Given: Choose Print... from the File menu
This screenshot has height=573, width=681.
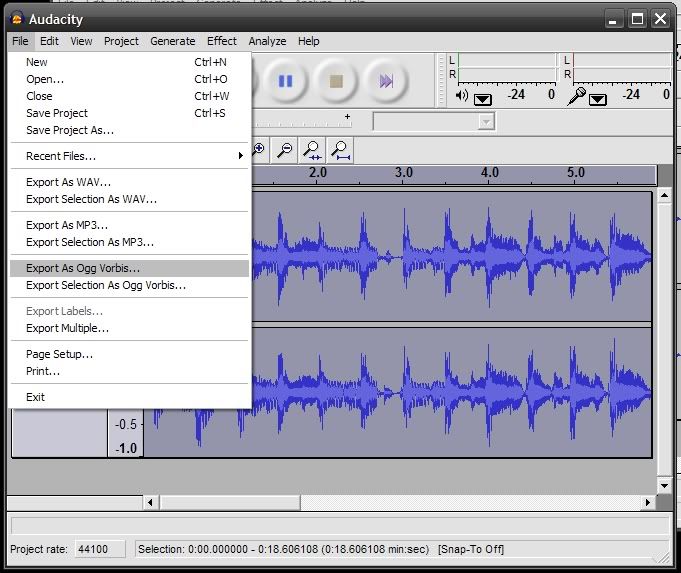Looking at the screenshot, I should click(129, 371).
